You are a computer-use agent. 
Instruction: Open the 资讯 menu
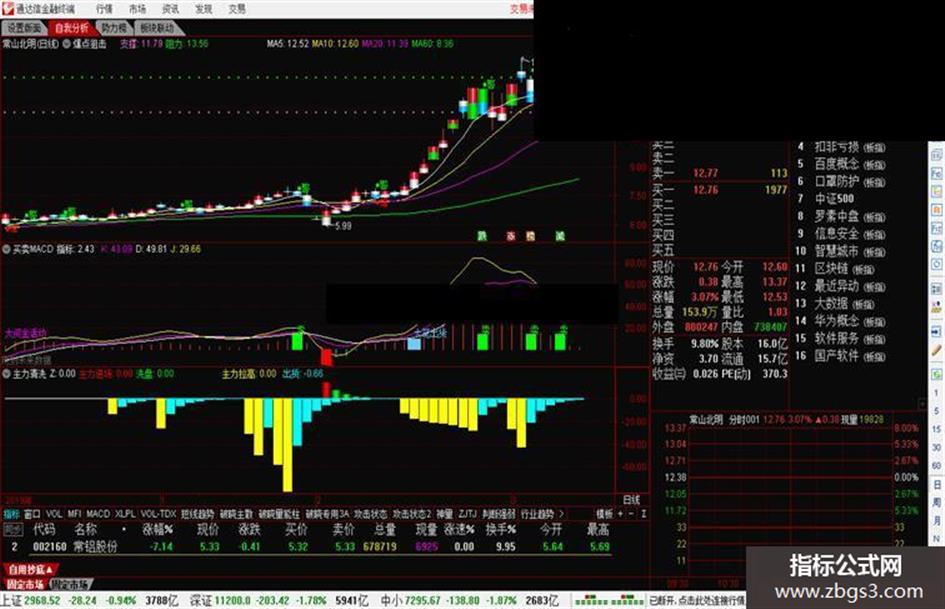pos(171,9)
